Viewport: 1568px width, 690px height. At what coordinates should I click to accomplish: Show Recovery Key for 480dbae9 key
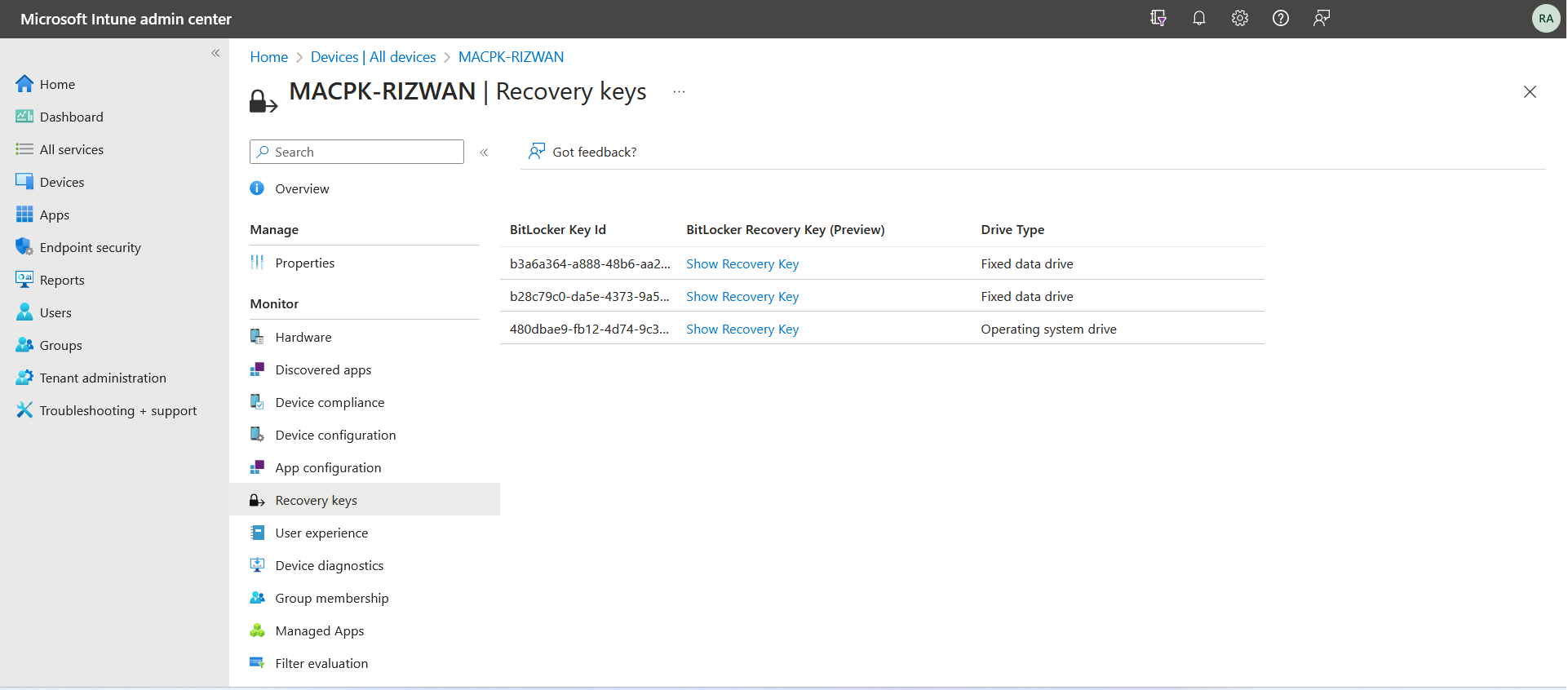[x=742, y=329]
